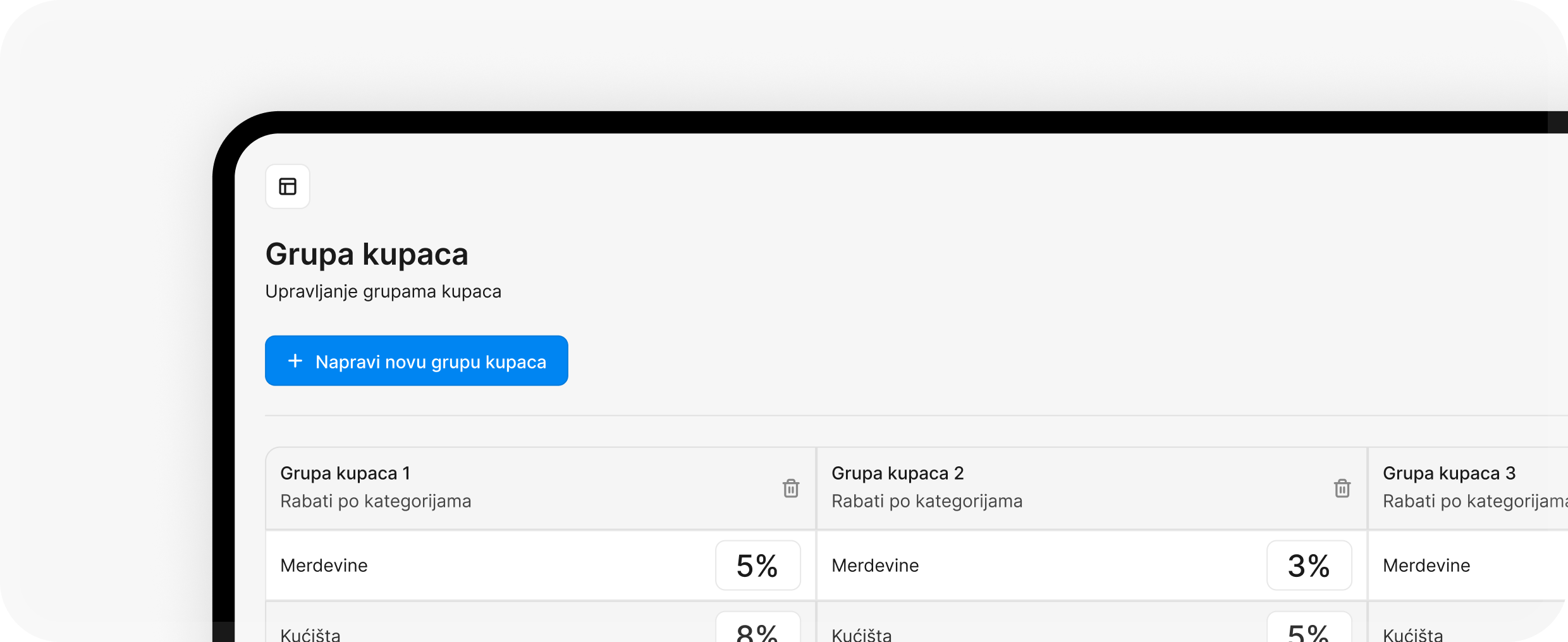
Task: Edit Kućišta 8% discount in Grupa 1
Action: click(758, 627)
